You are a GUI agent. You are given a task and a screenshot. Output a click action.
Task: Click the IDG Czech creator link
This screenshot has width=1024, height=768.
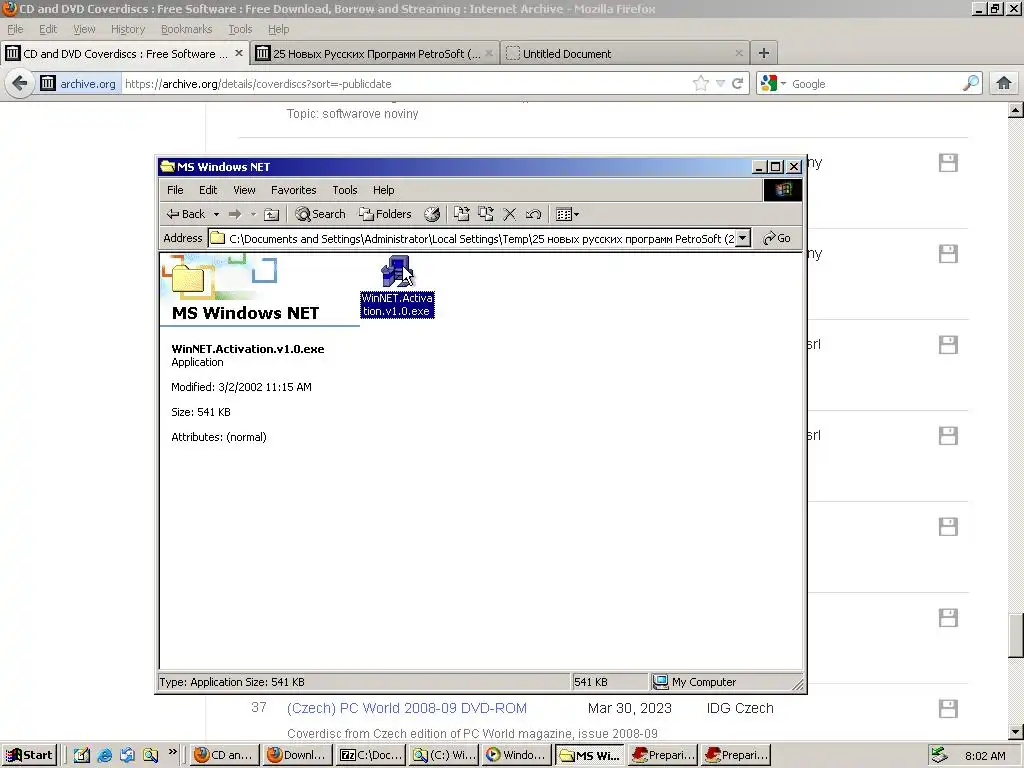pos(740,709)
